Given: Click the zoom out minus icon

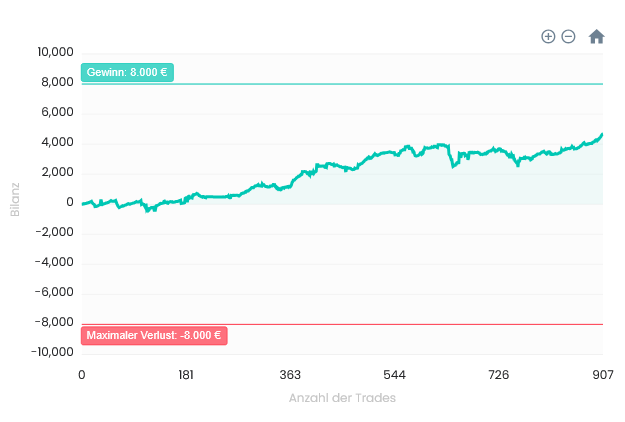Looking at the screenshot, I should [568, 37].
